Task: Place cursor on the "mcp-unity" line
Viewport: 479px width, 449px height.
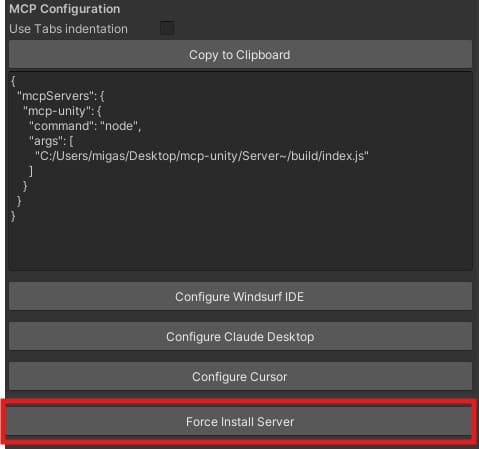Action: point(62,111)
